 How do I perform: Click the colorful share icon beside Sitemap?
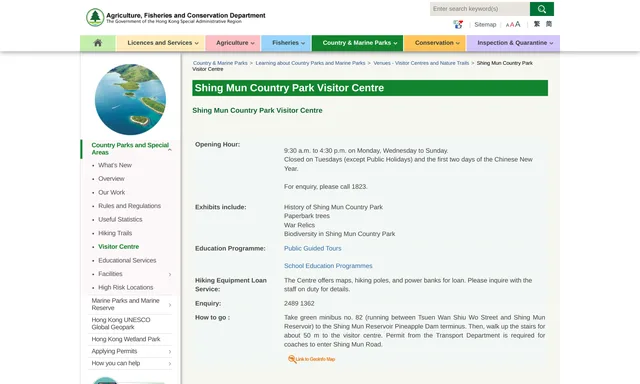pos(458,24)
